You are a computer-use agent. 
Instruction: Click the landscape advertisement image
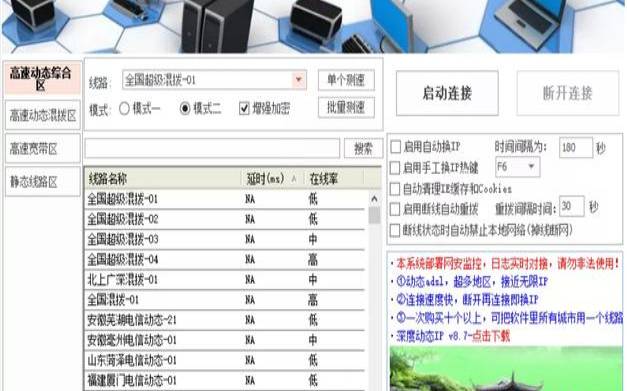tap(506, 369)
